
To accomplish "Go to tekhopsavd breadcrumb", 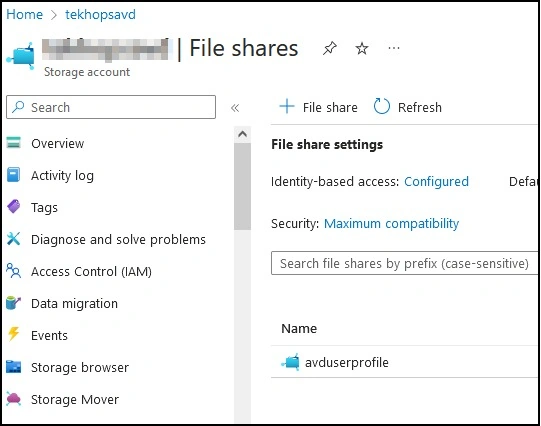I will [x=100, y=14].
